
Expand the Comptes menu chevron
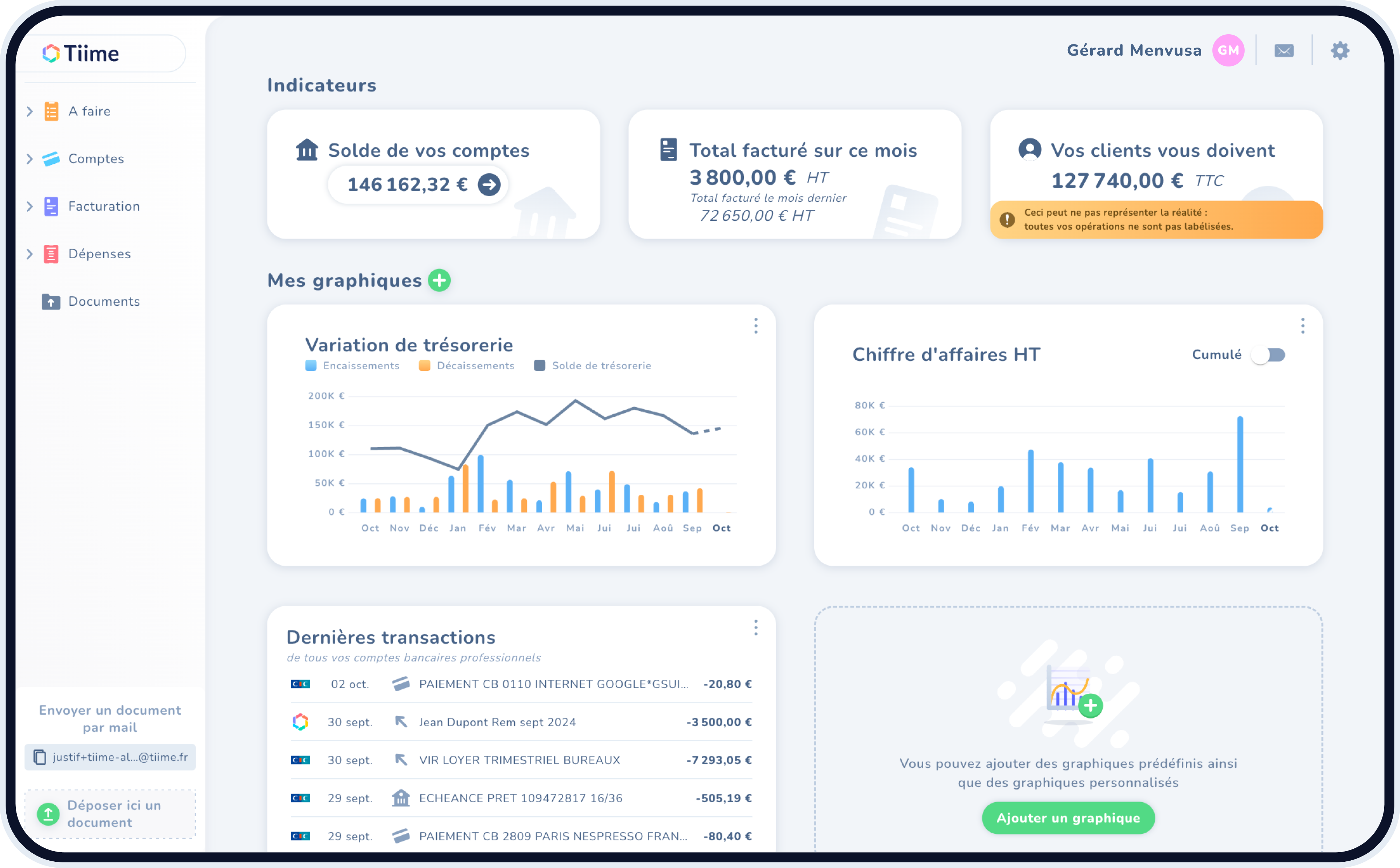(x=30, y=158)
